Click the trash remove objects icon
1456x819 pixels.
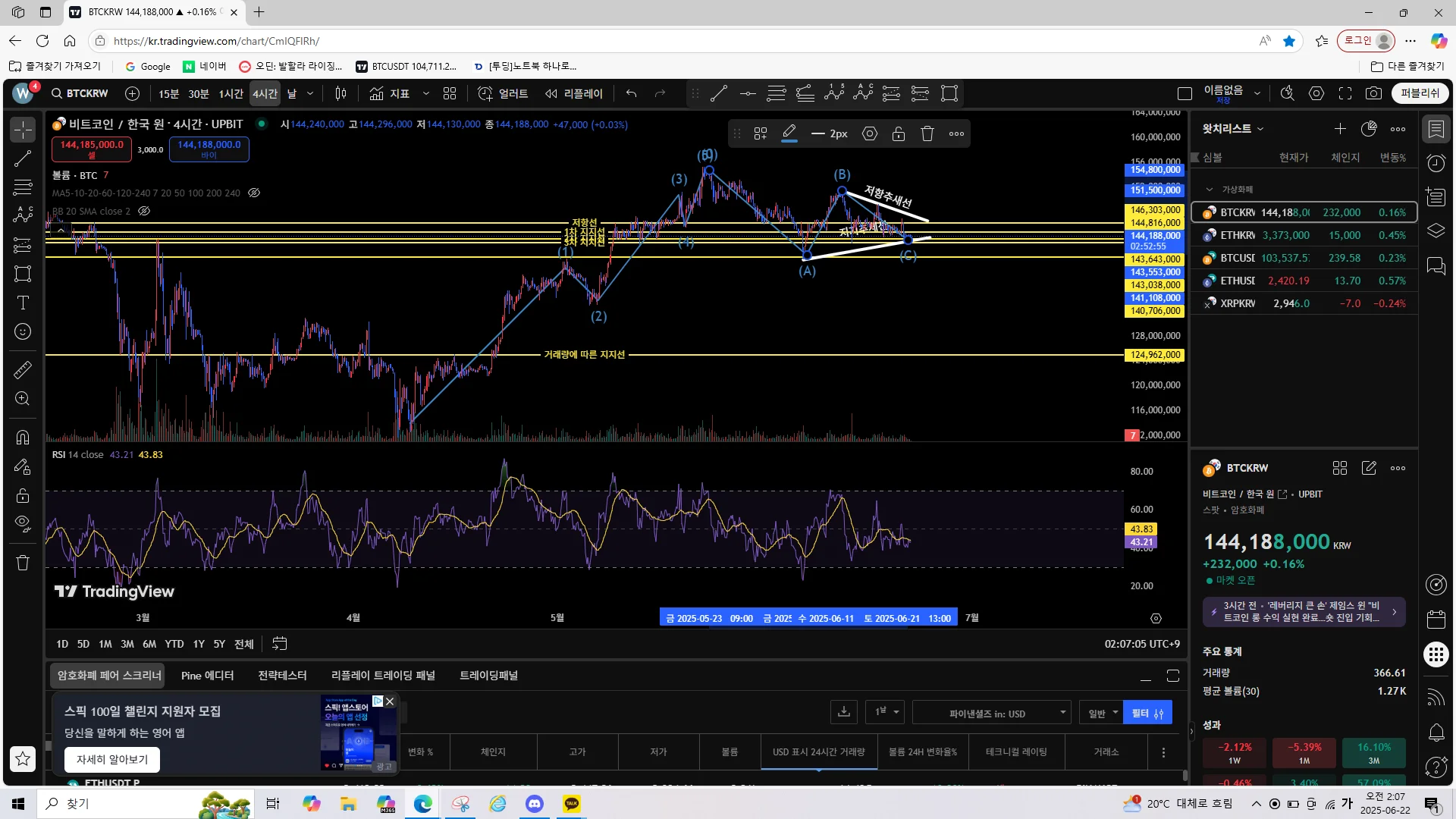(x=23, y=563)
